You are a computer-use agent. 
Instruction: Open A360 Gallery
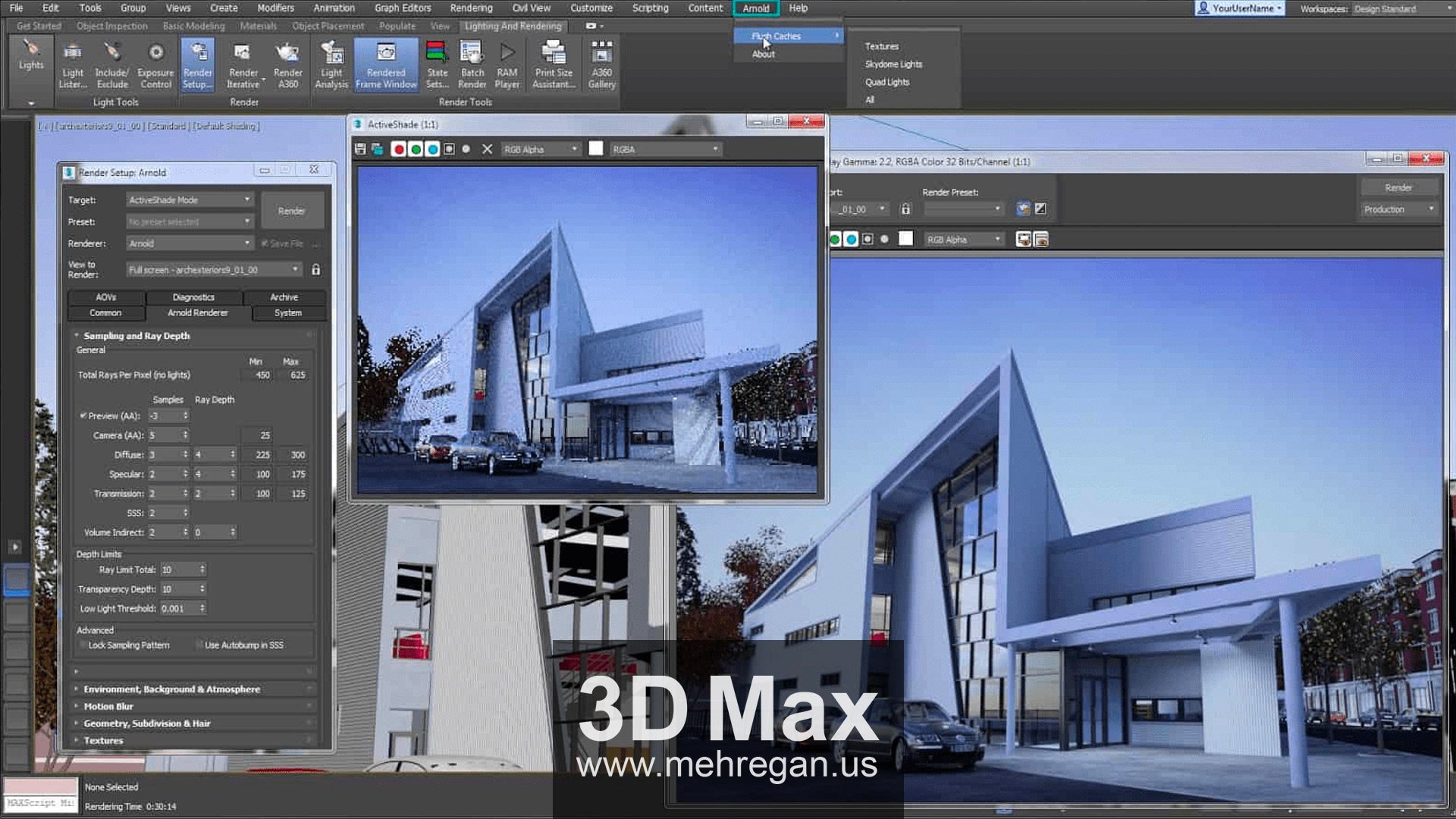[x=601, y=65]
